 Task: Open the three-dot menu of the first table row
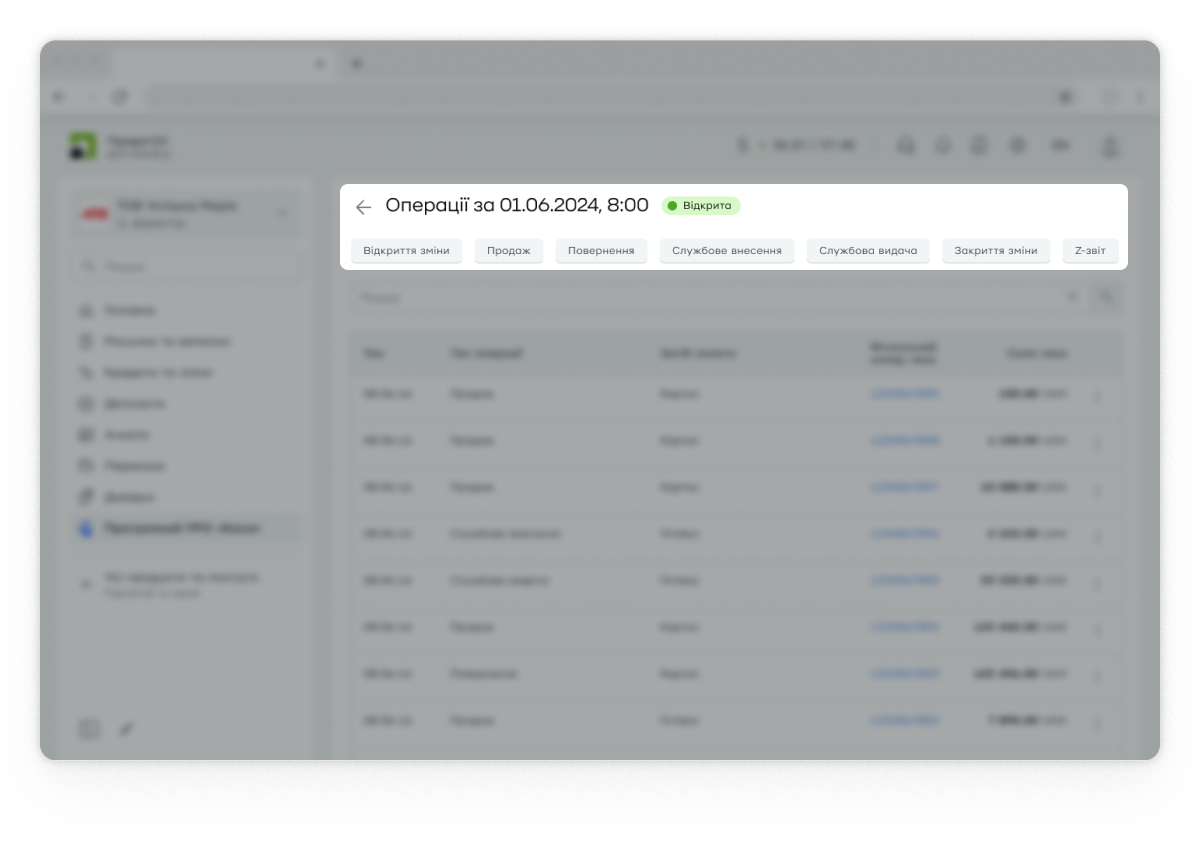point(1097,396)
